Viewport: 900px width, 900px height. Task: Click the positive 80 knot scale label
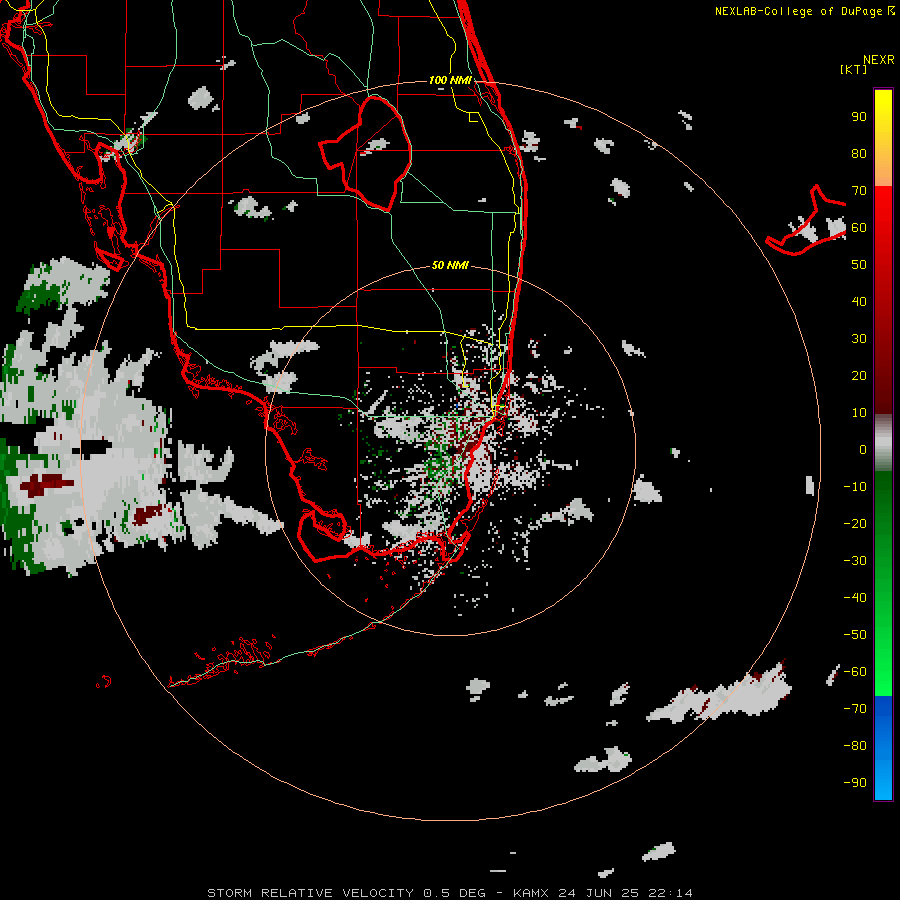point(859,153)
